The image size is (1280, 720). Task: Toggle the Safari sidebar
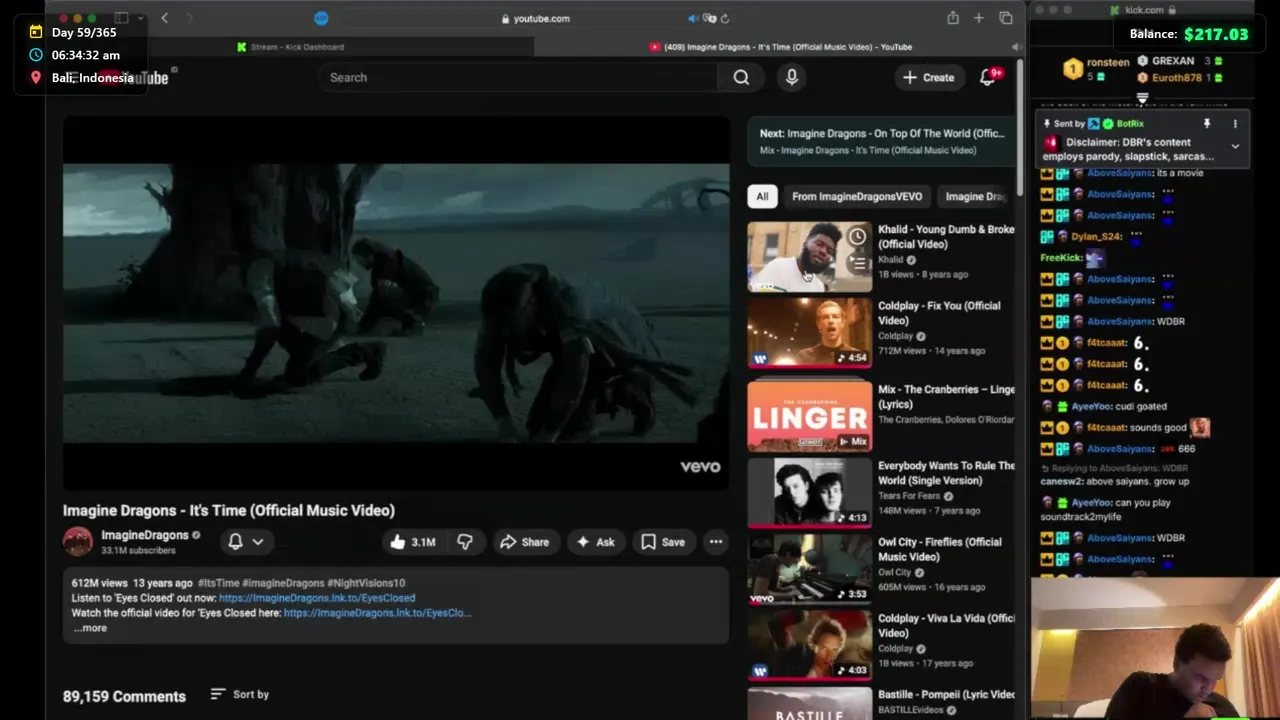(121, 18)
